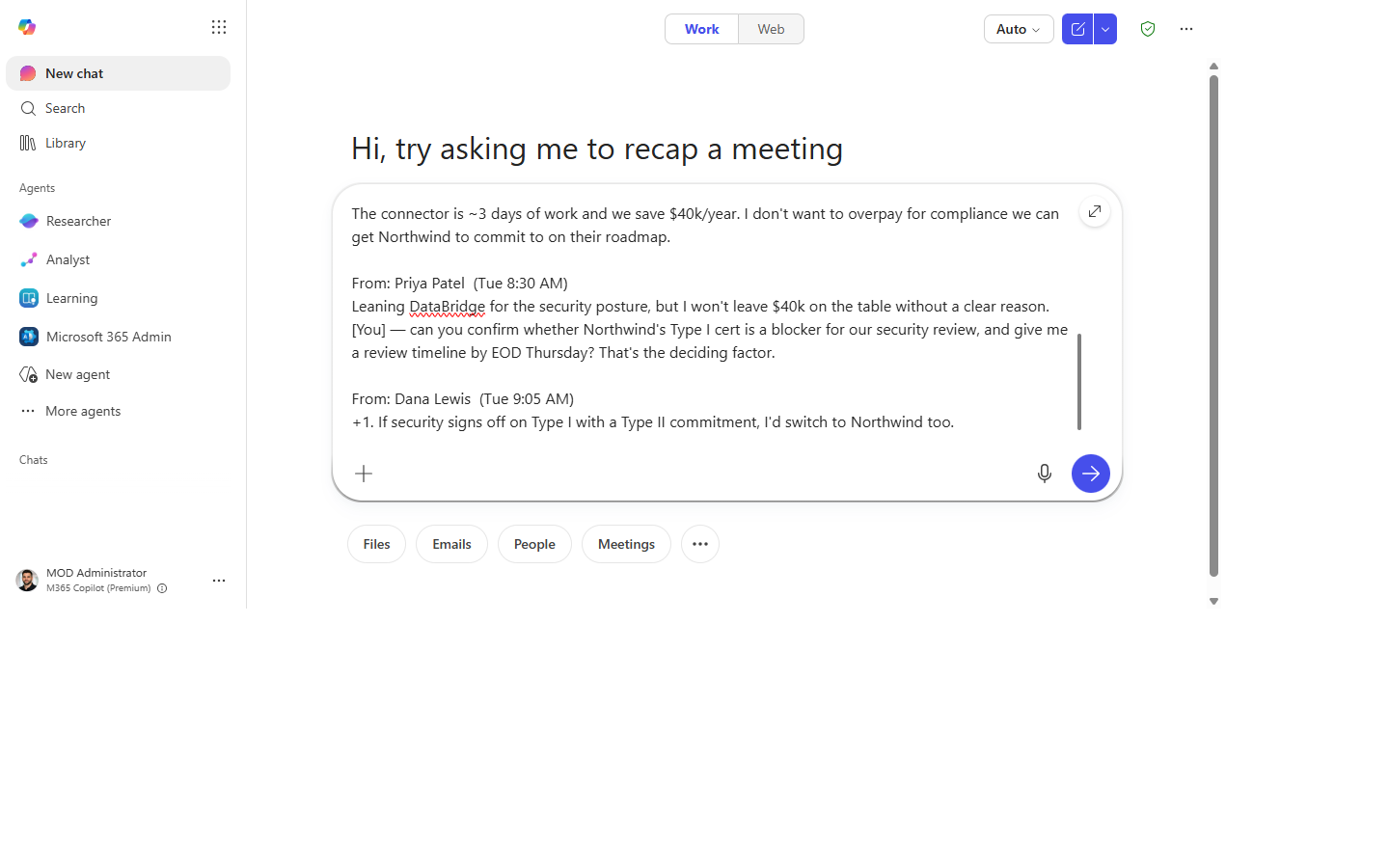The image size is (1389, 868).
Task: Select the Files chip
Action: coord(376,544)
